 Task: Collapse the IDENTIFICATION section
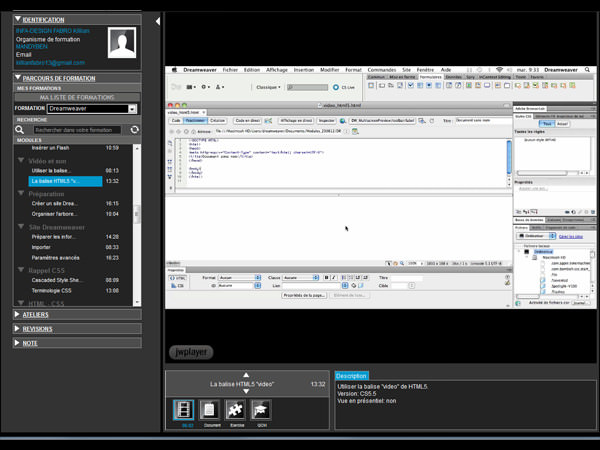click(18, 18)
